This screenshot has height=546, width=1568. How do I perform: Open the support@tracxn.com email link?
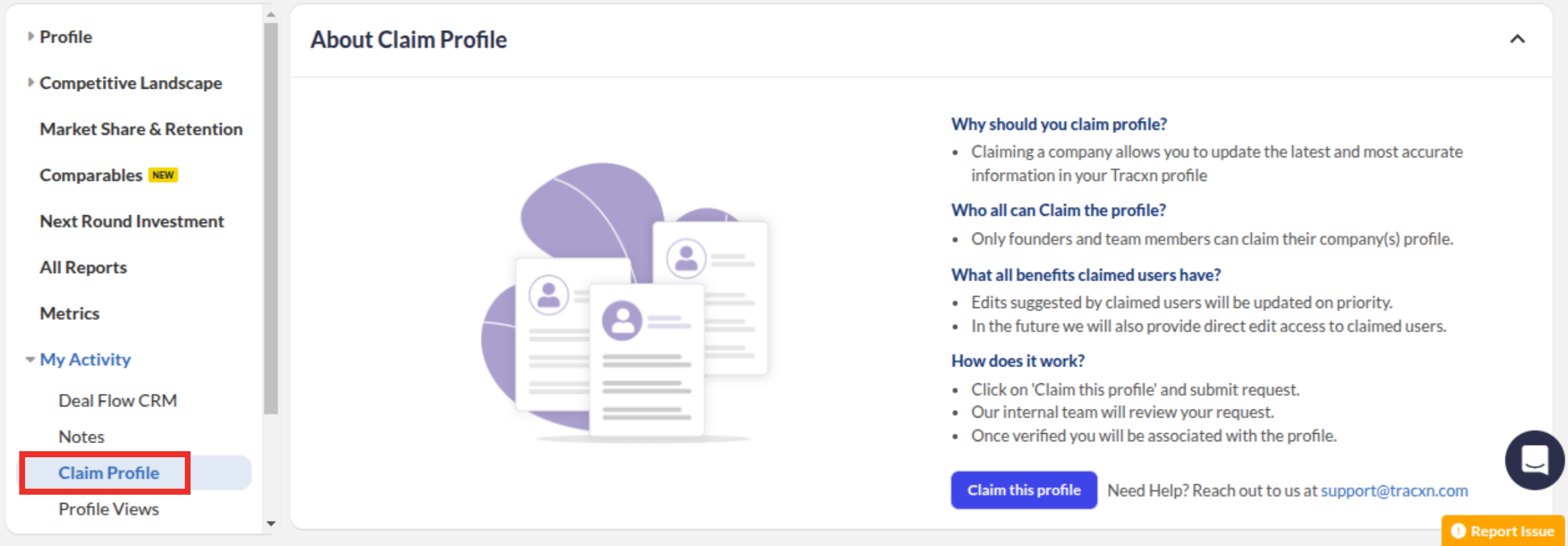1394,491
